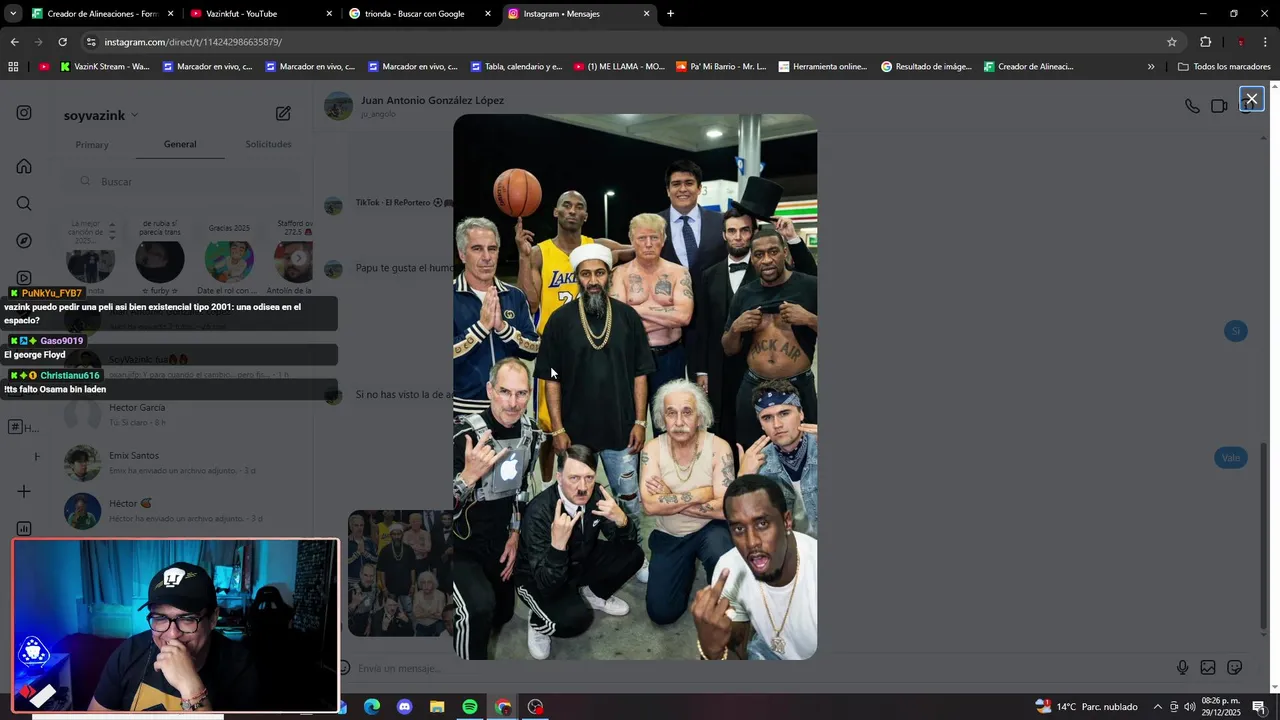1280x720 pixels.
Task: Switch to Creador de Alineaciones browser tab
Action: (103, 14)
